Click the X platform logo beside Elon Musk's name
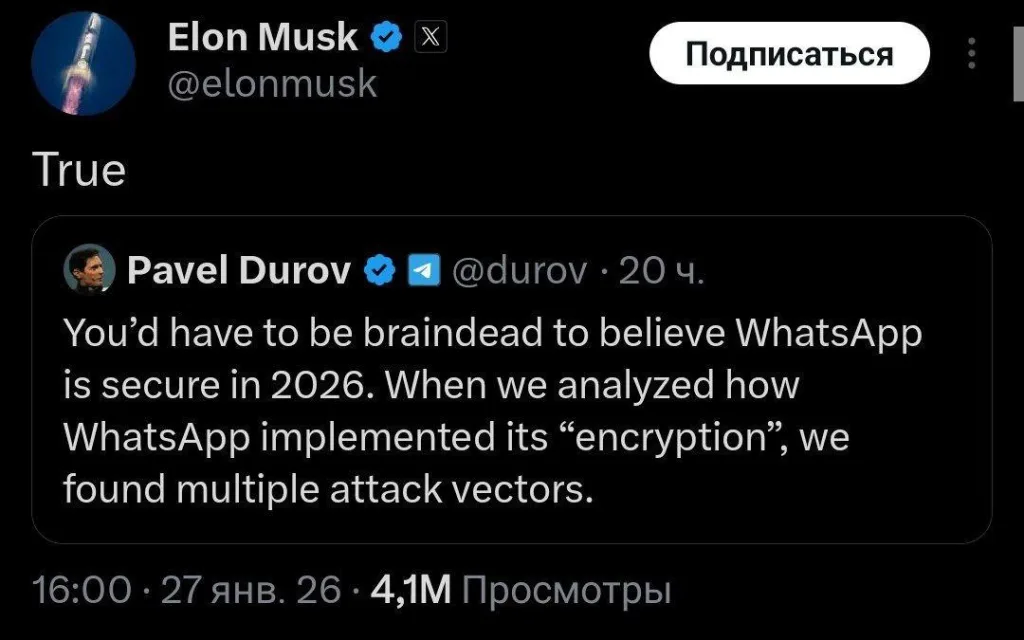This screenshot has width=1024, height=640. point(431,36)
